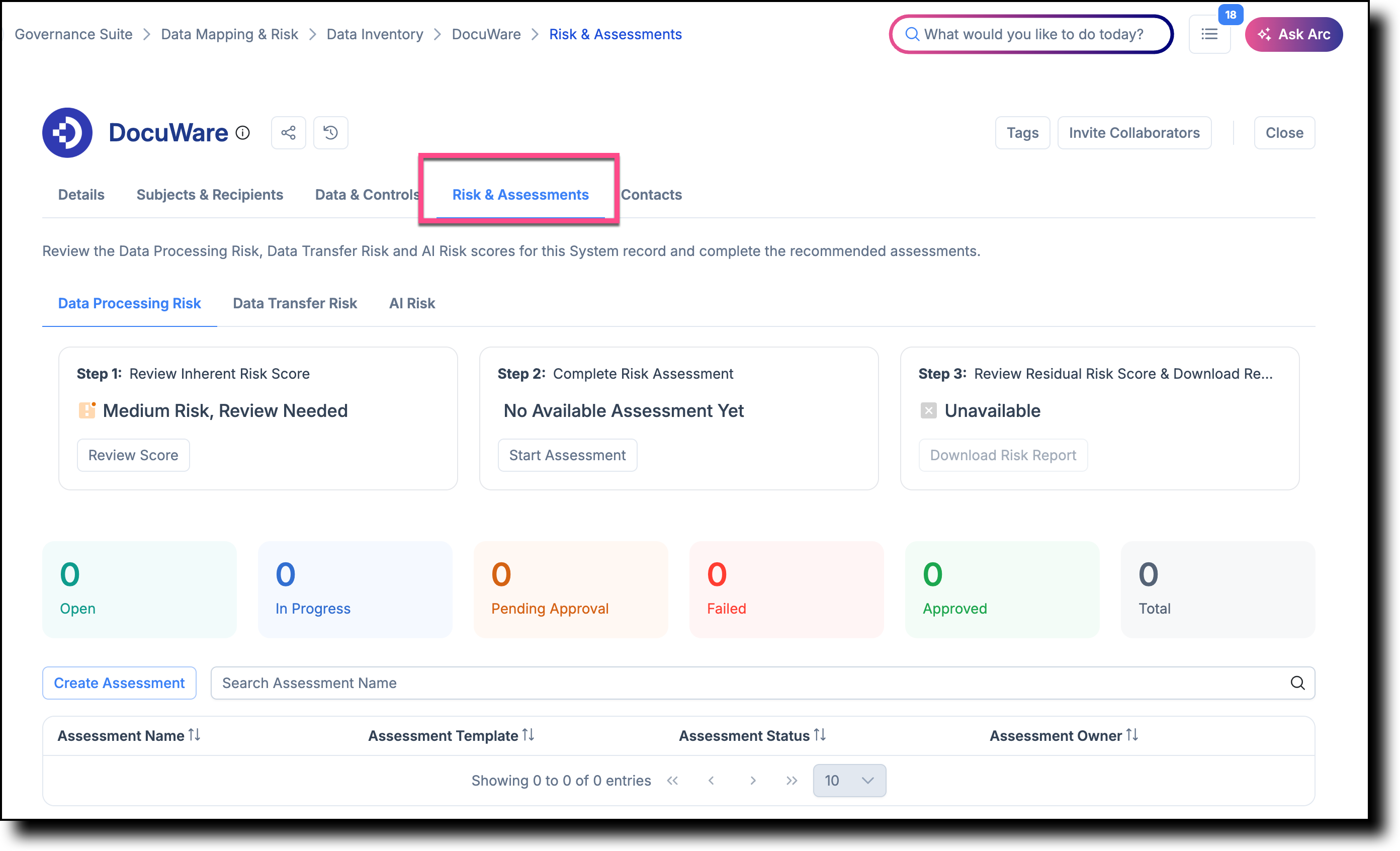Sort by Assessment Name column arrows
This screenshot has width=1400, height=851.
[x=194, y=735]
